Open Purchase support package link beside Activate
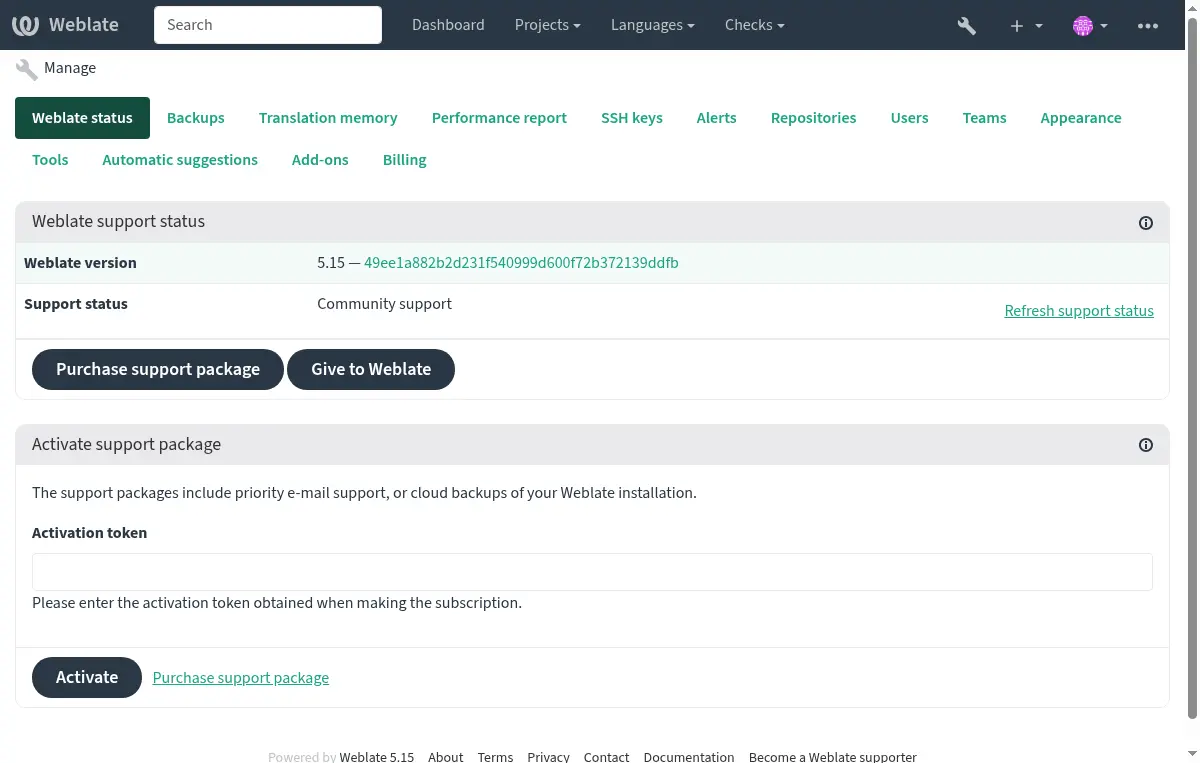This screenshot has height=763, width=1200. tap(241, 678)
